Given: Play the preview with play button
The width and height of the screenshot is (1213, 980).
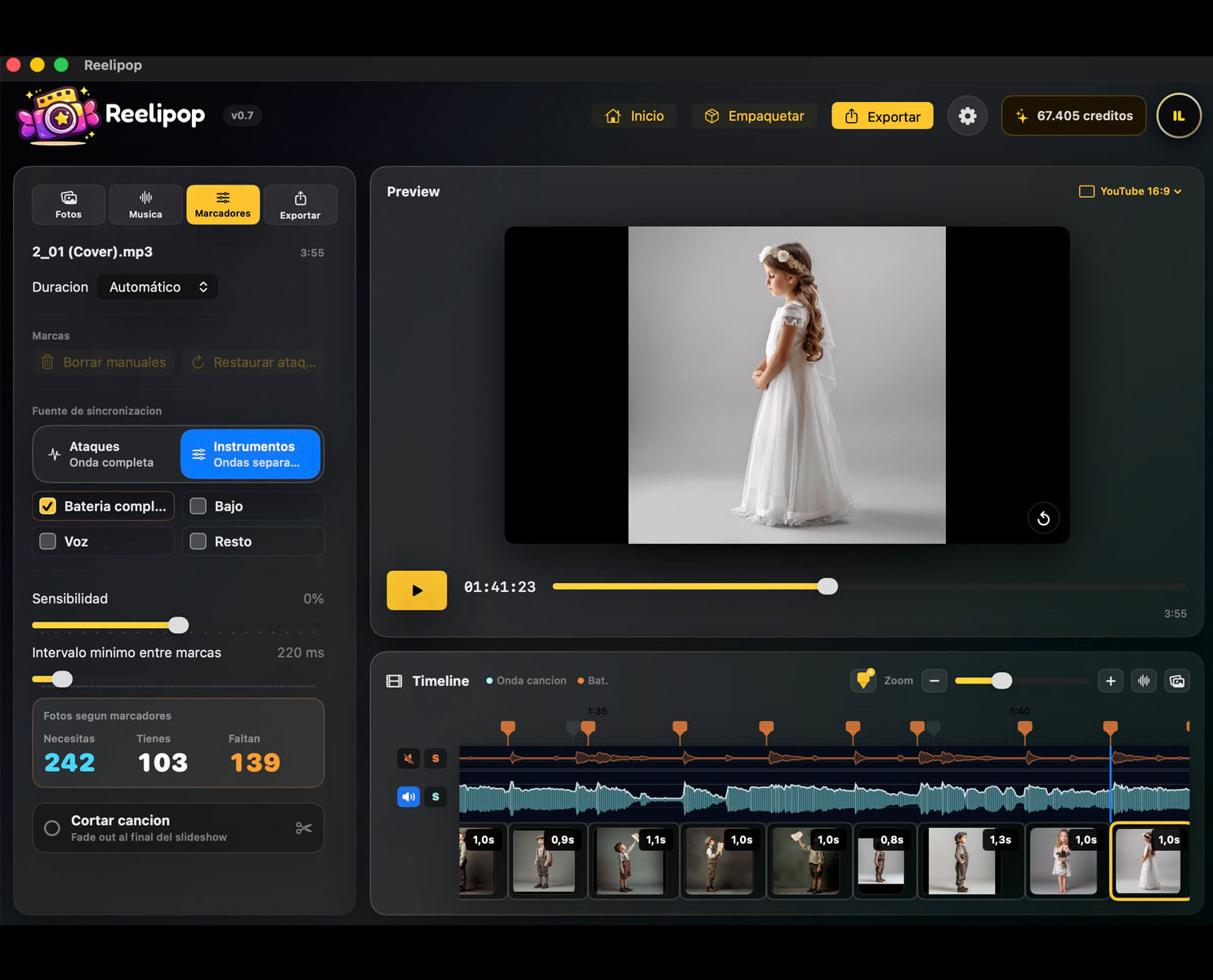Looking at the screenshot, I should [417, 590].
